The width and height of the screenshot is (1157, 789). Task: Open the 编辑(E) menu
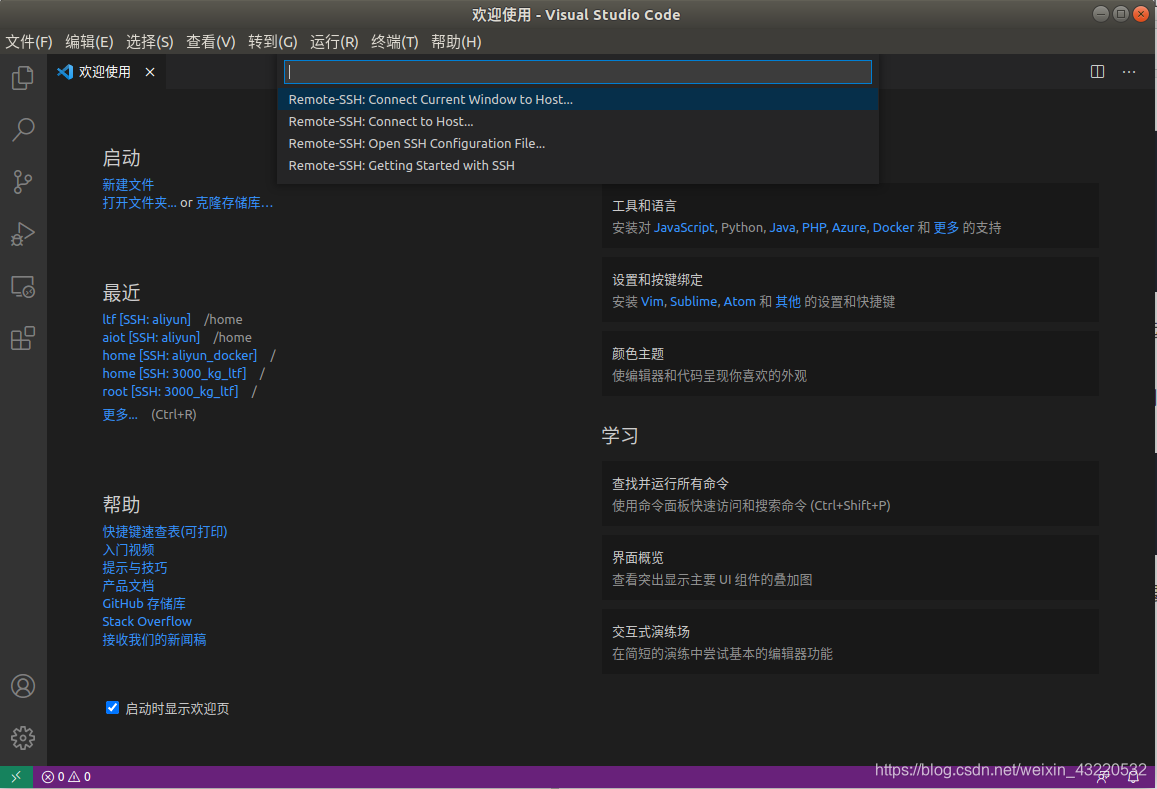click(x=89, y=41)
